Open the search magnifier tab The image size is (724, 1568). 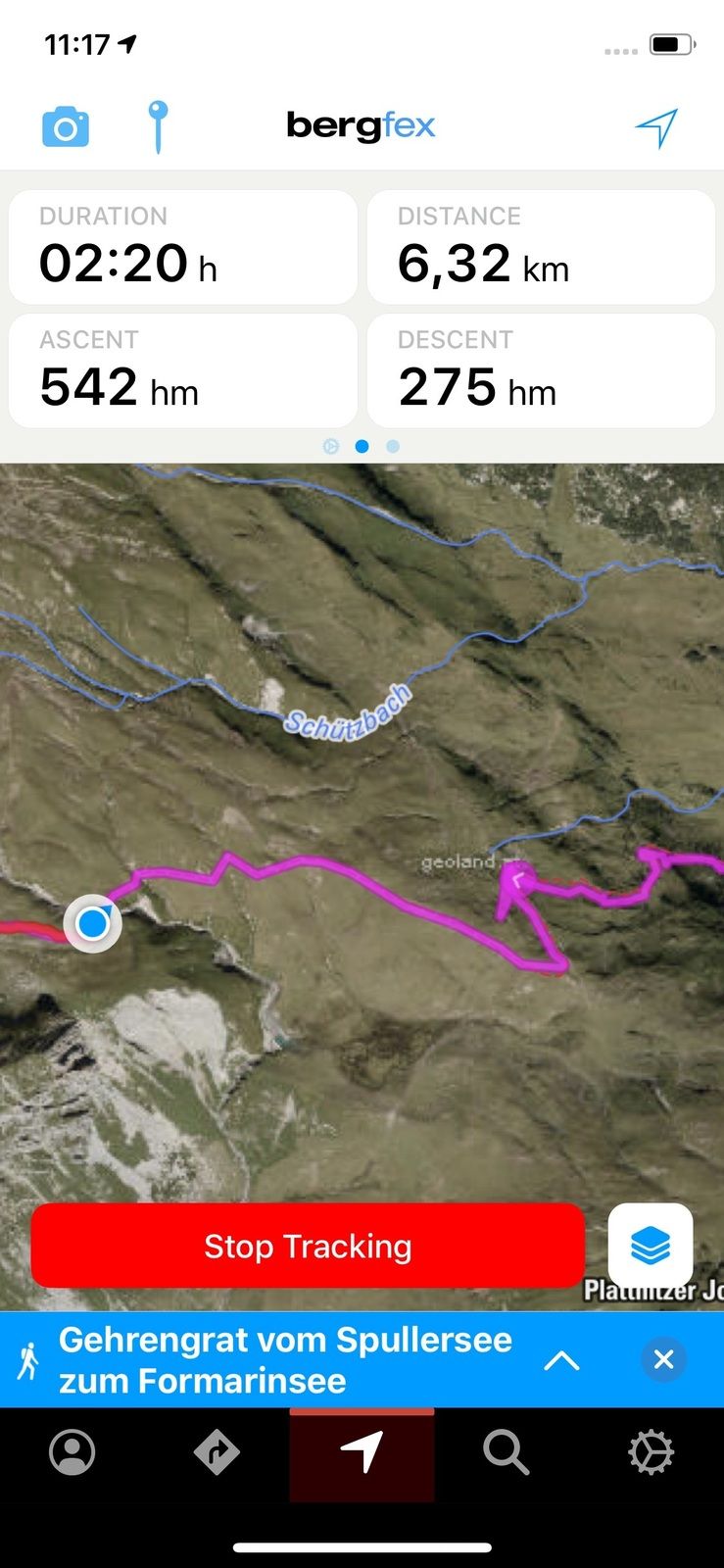pyautogui.click(x=507, y=1452)
